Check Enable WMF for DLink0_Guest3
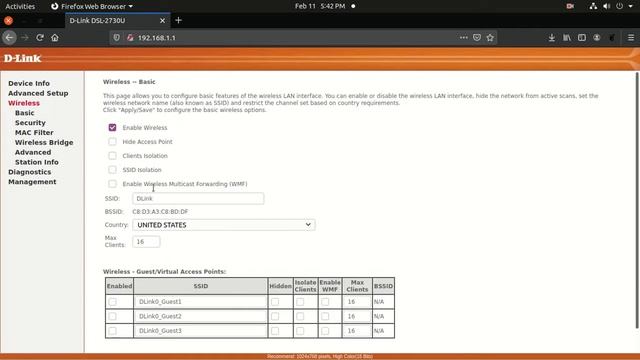This screenshot has height=360, width=640. click(325, 331)
